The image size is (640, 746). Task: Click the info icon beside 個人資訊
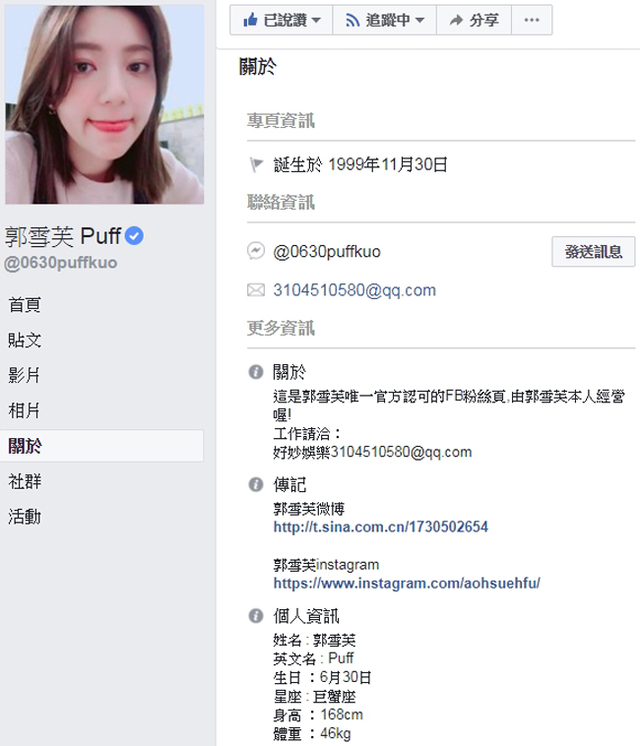pyautogui.click(x=256, y=616)
